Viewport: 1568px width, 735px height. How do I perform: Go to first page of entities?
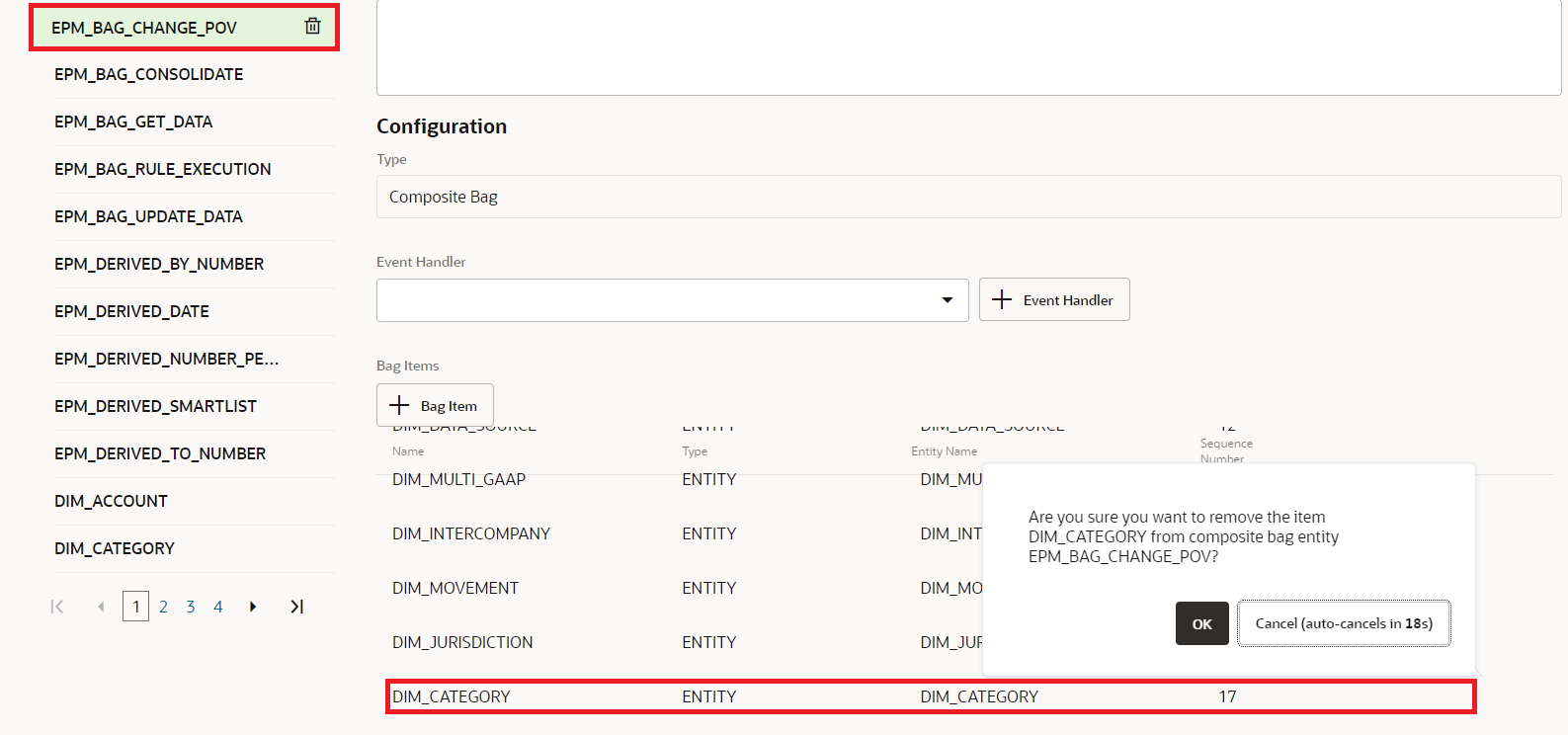point(57,607)
